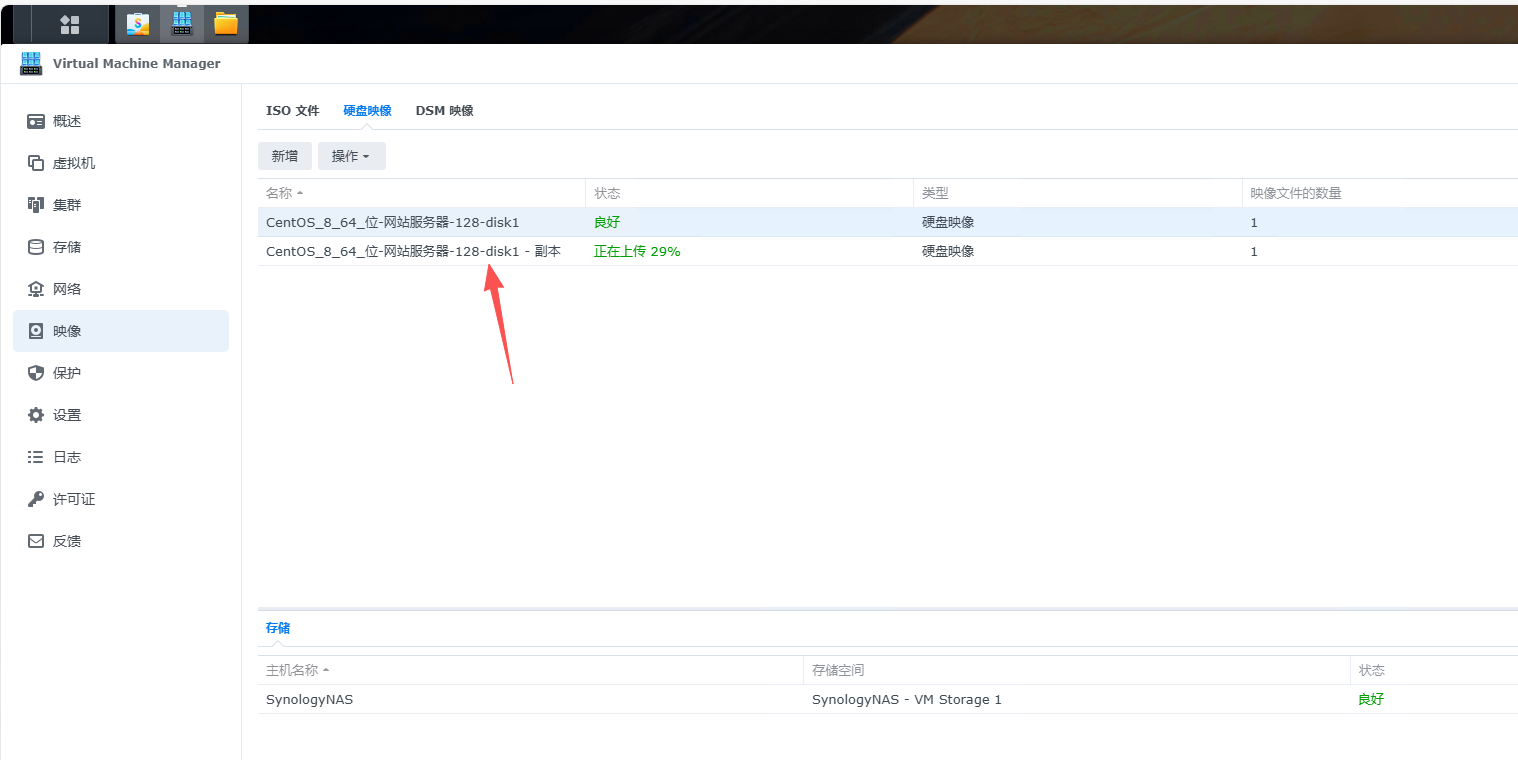Open the 保护 (Protection) section
The image size is (1518, 760).
67,372
